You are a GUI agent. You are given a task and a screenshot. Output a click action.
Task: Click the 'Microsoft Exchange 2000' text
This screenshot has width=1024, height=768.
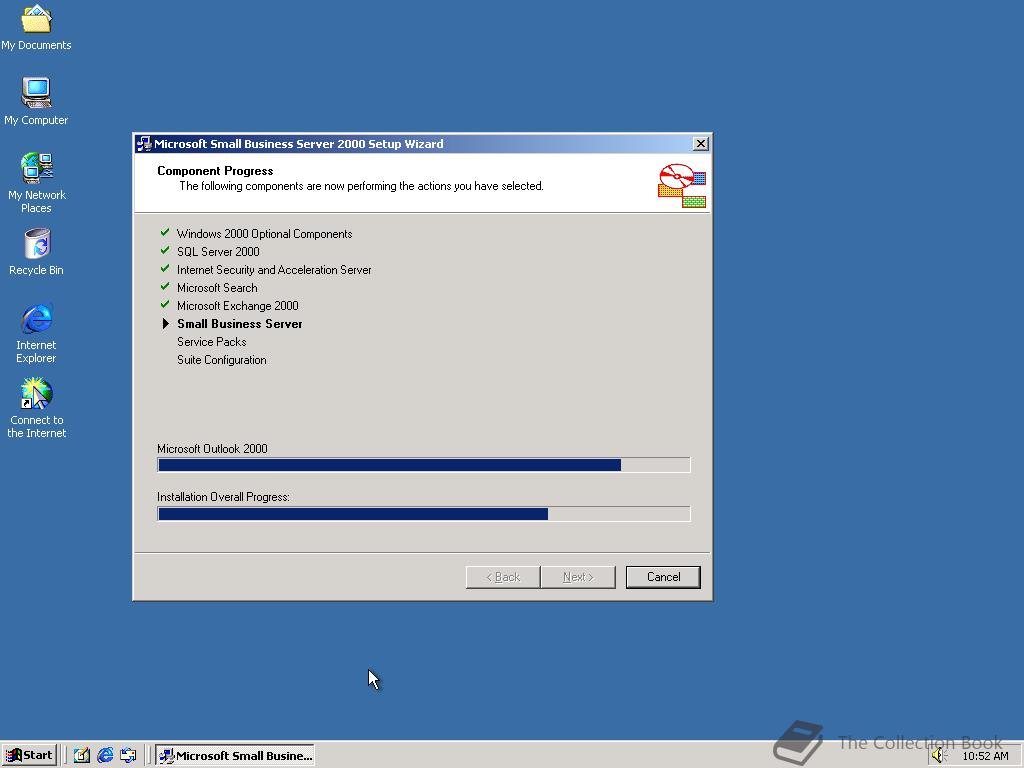tap(238, 306)
